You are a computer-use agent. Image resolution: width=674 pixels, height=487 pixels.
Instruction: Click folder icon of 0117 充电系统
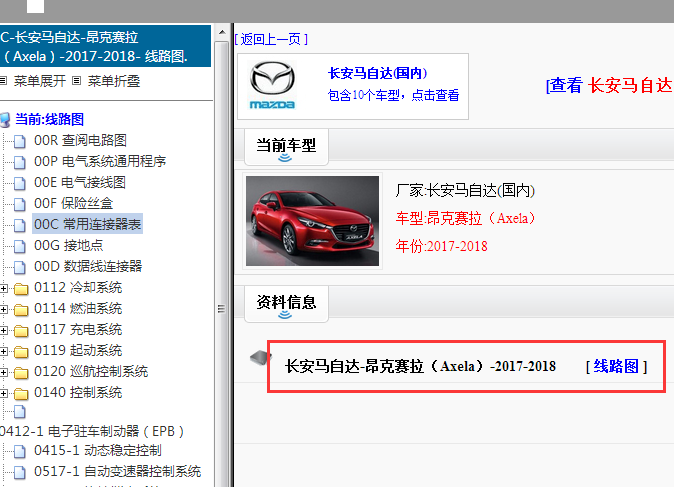tap(21, 331)
